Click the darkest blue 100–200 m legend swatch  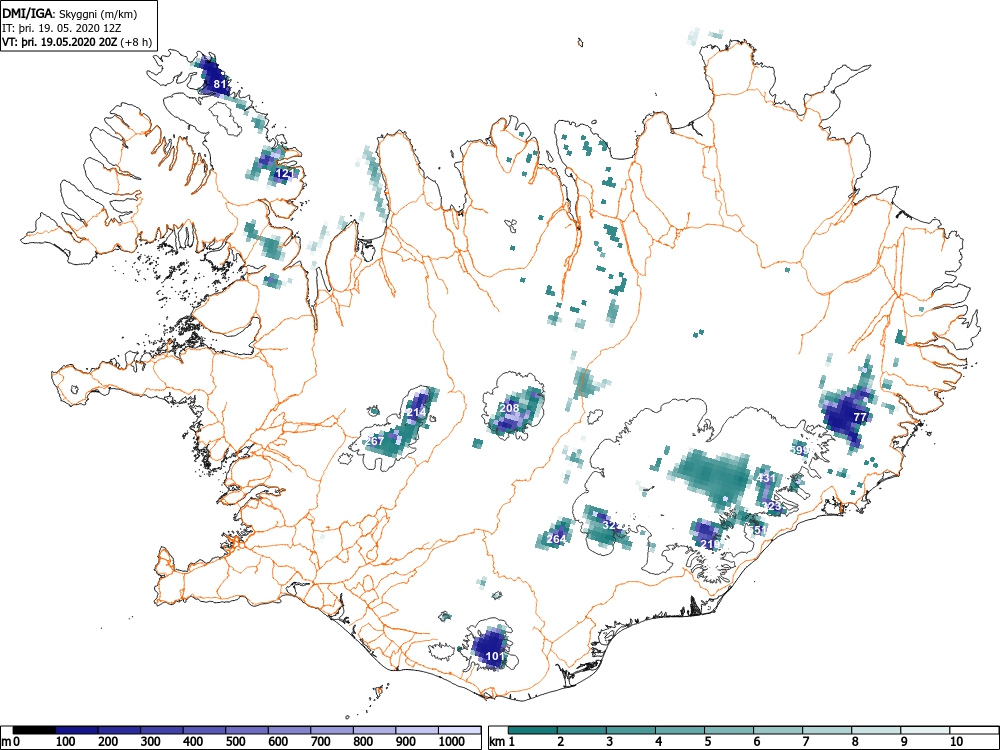coord(77,730)
